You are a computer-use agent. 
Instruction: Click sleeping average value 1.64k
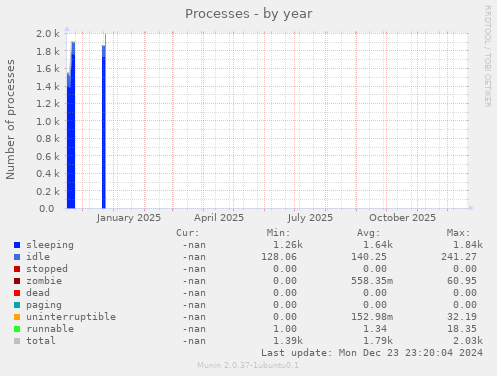tap(378, 245)
